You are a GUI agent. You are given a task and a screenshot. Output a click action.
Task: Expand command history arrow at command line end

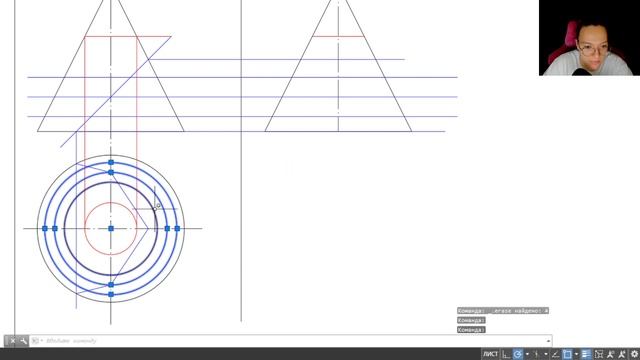[548, 341]
